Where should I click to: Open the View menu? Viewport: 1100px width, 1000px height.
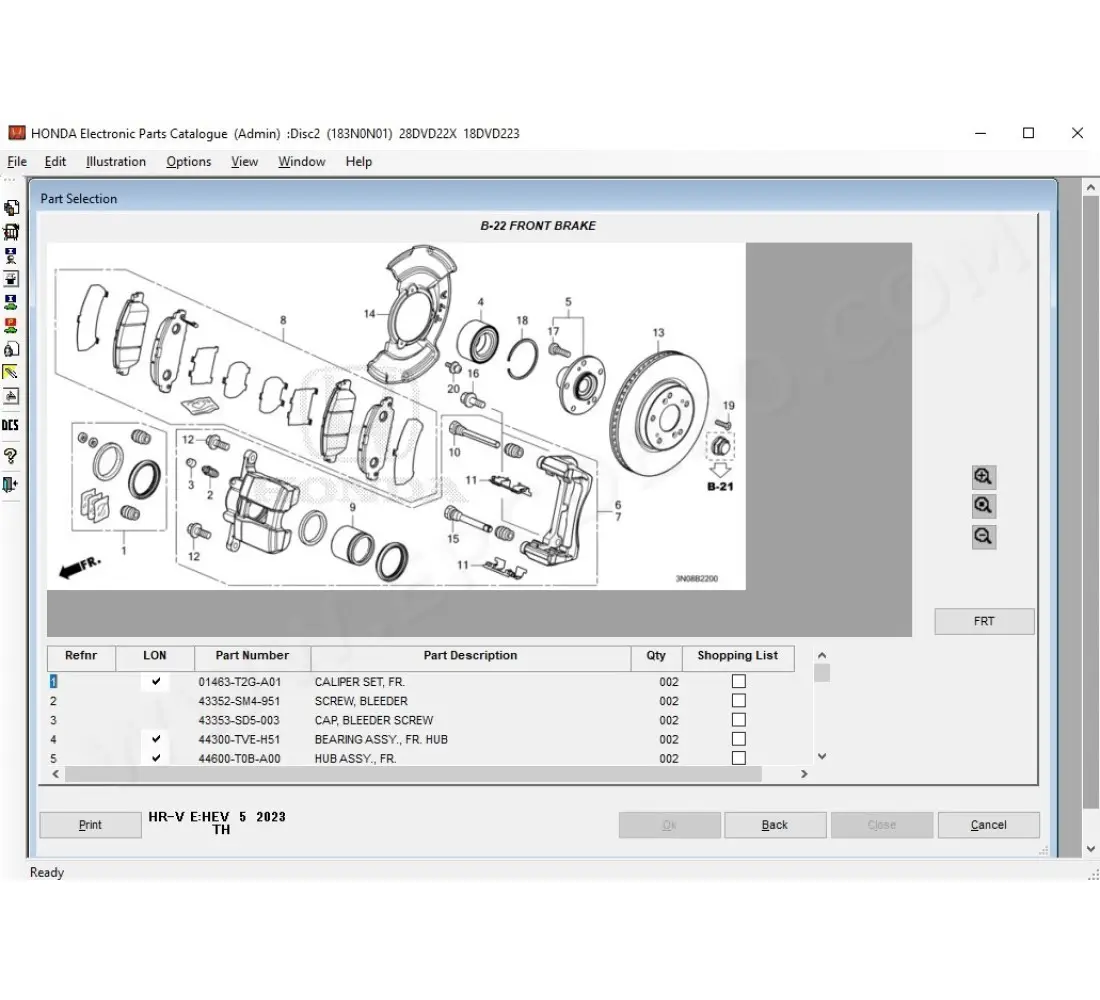pyautogui.click(x=245, y=161)
